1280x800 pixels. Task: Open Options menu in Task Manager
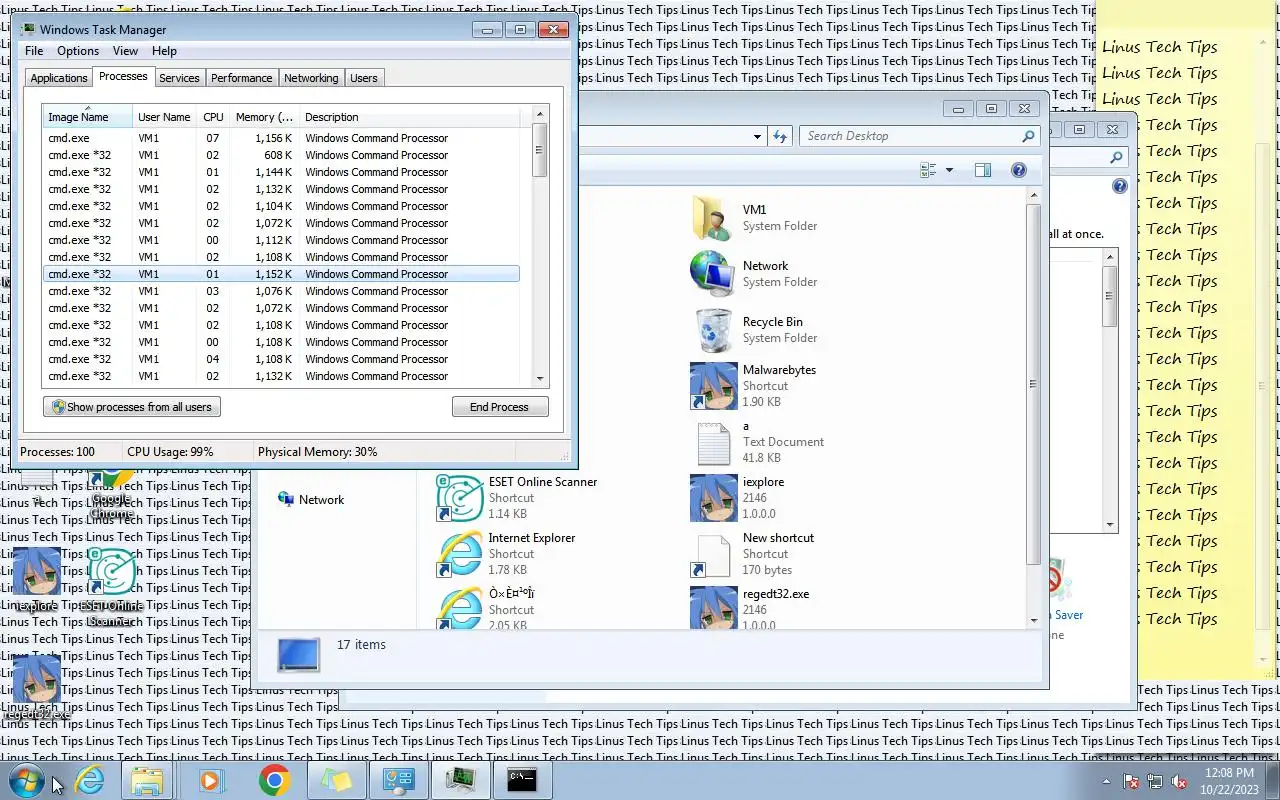coord(78,51)
